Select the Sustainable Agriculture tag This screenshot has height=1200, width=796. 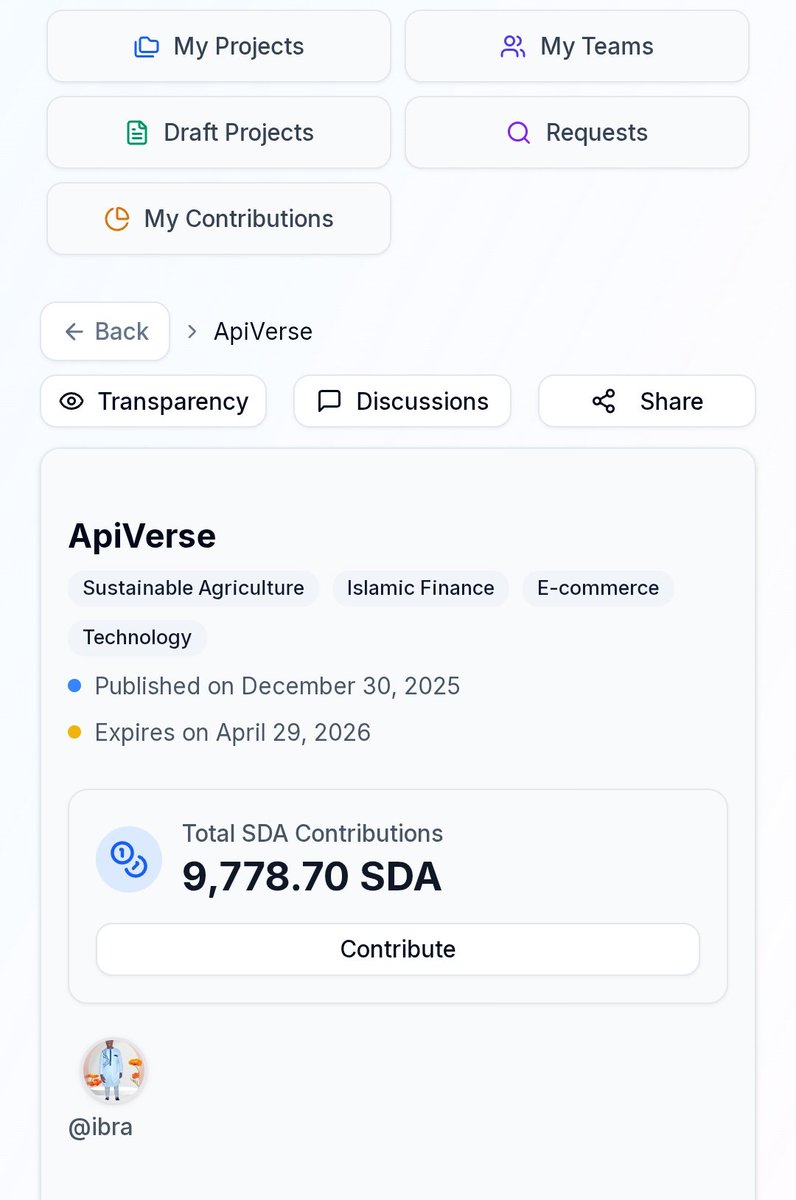pos(193,588)
